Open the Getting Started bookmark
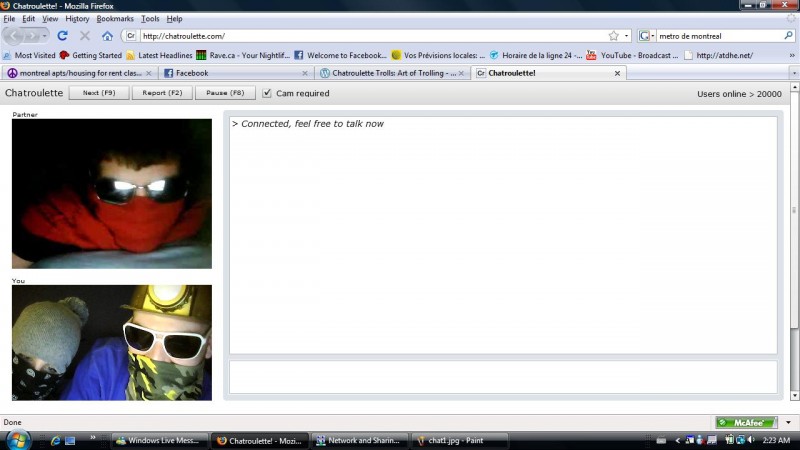The width and height of the screenshot is (800, 450). (x=91, y=55)
